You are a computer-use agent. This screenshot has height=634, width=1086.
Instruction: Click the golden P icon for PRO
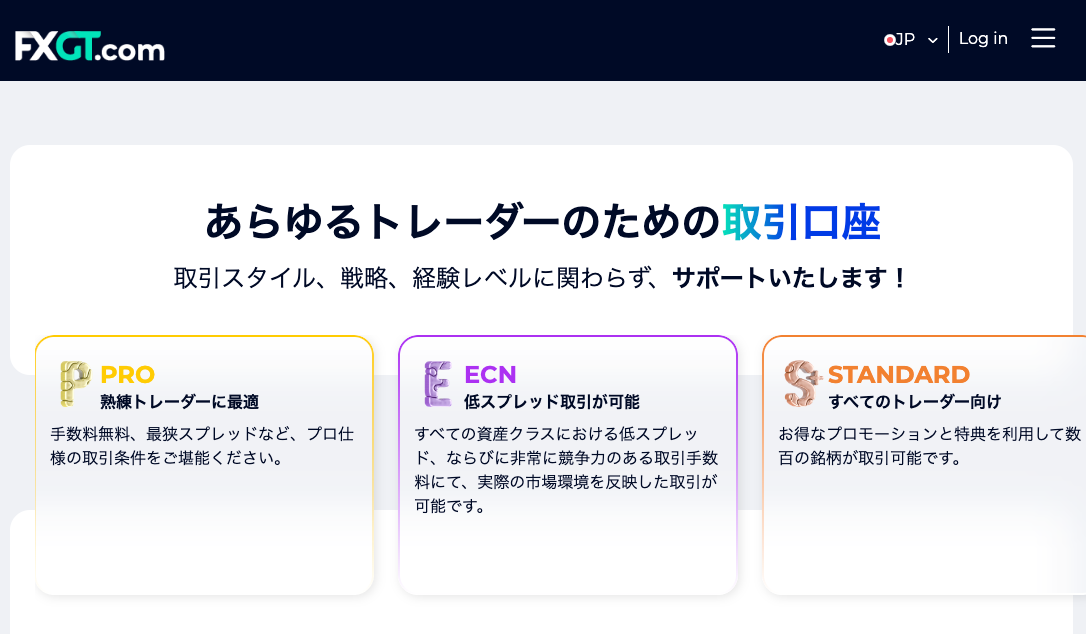(x=75, y=383)
